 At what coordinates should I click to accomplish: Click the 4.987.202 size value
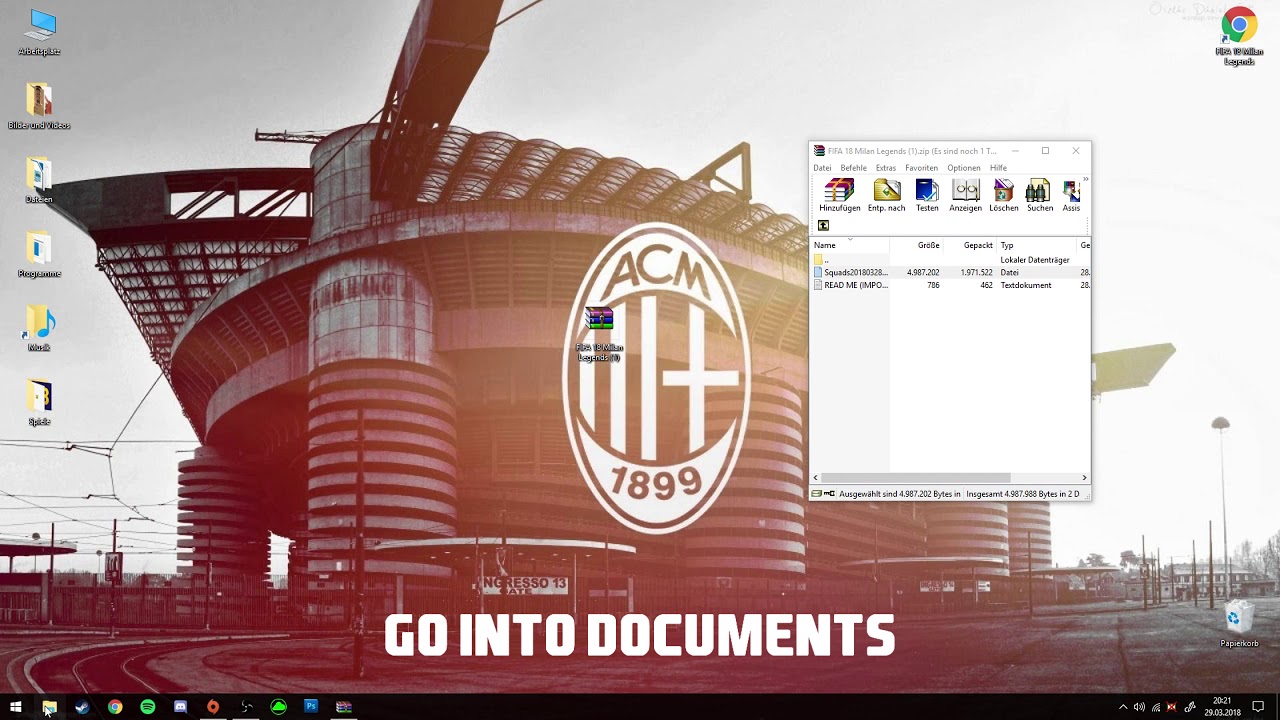click(923, 272)
